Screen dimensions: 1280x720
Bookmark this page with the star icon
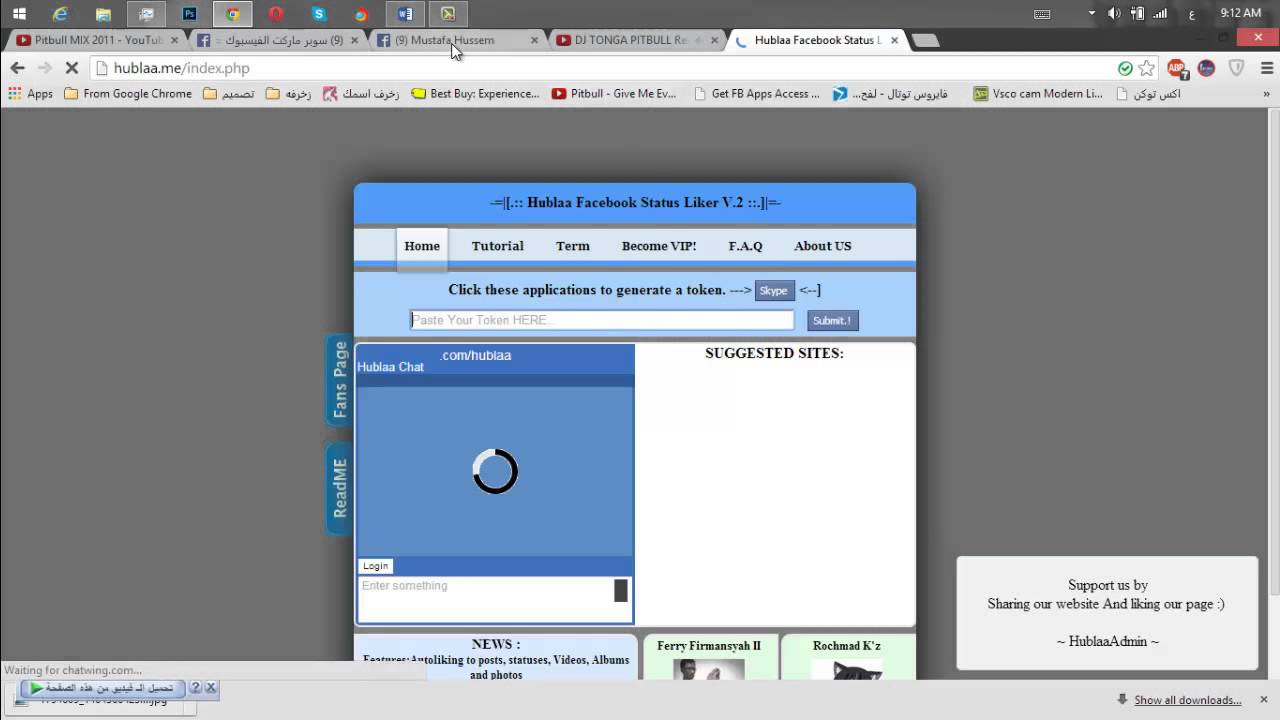click(1147, 68)
